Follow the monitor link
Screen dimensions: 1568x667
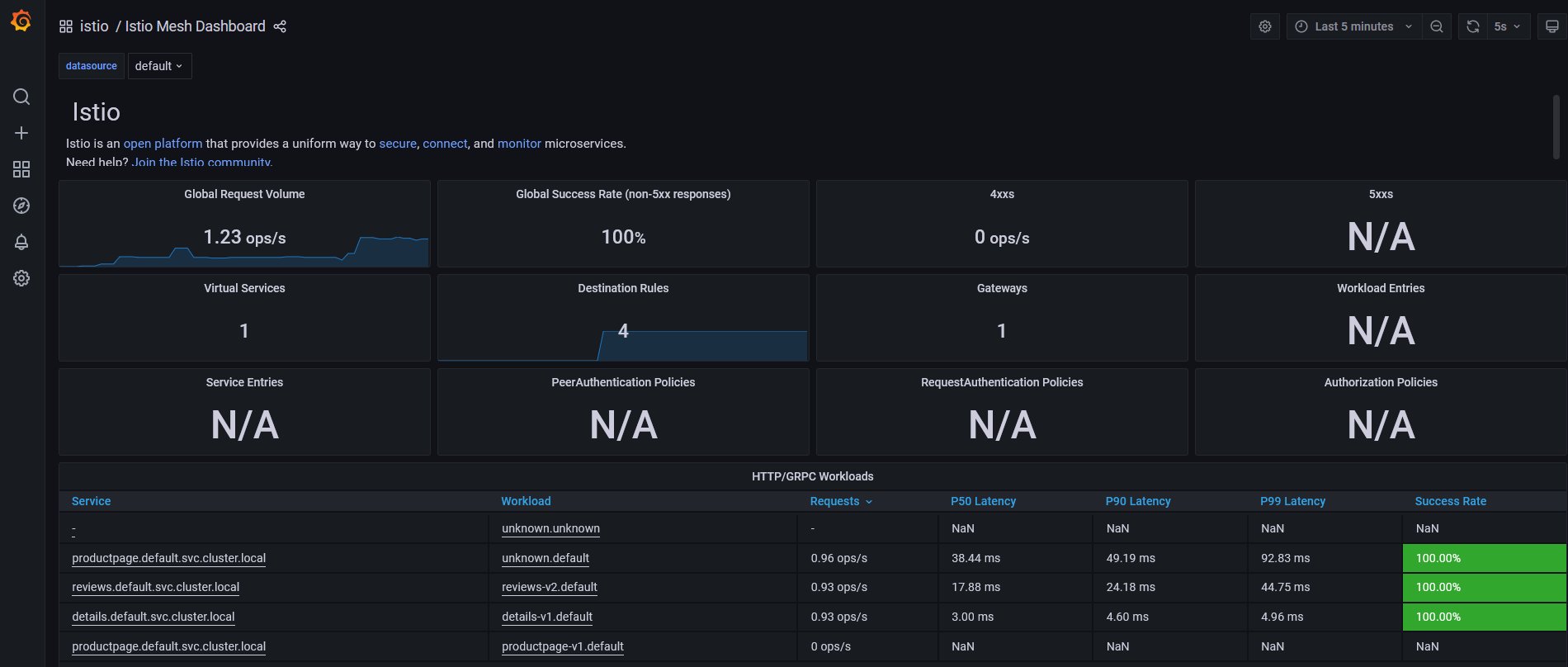point(519,144)
